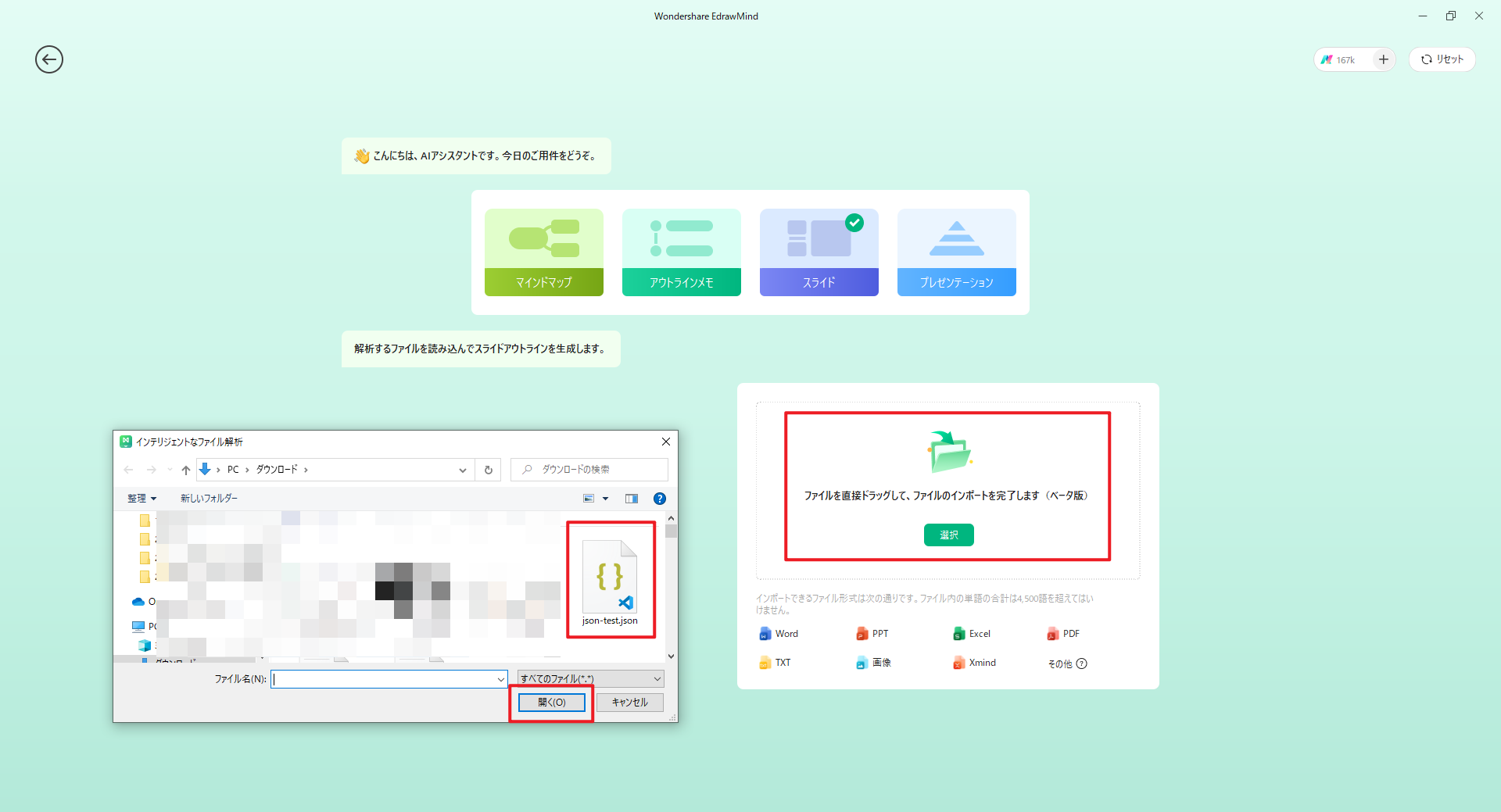Click the リセット reset button
1501x812 pixels.
click(x=1442, y=59)
